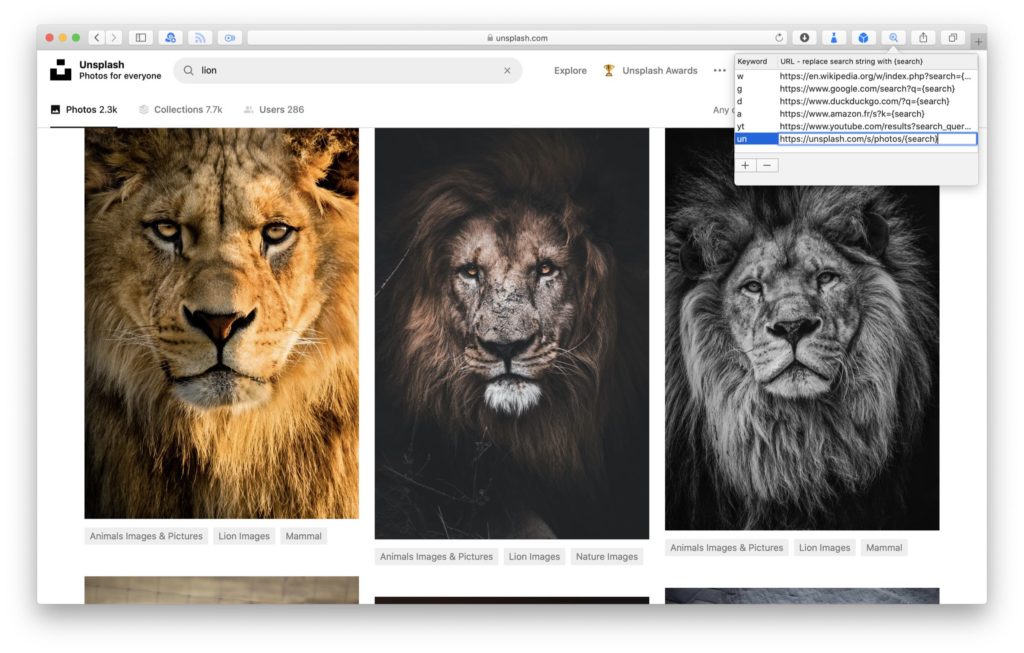Screen dimensions: 1024x653
Task: Open the Share button in toolbar
Action: pyautogui.click(x=923, y=38)
